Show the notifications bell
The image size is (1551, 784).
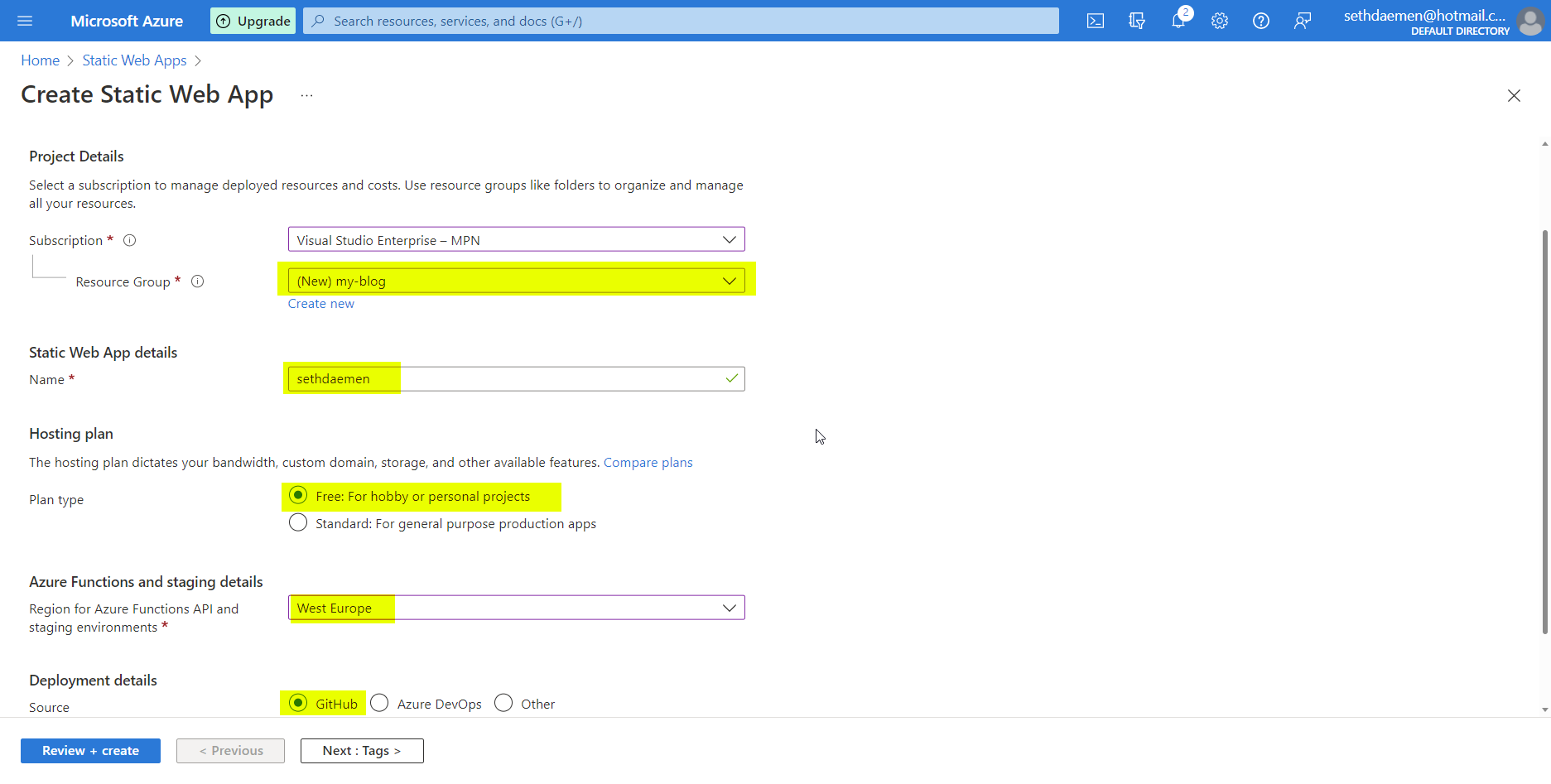click(x=1178, y=21)
